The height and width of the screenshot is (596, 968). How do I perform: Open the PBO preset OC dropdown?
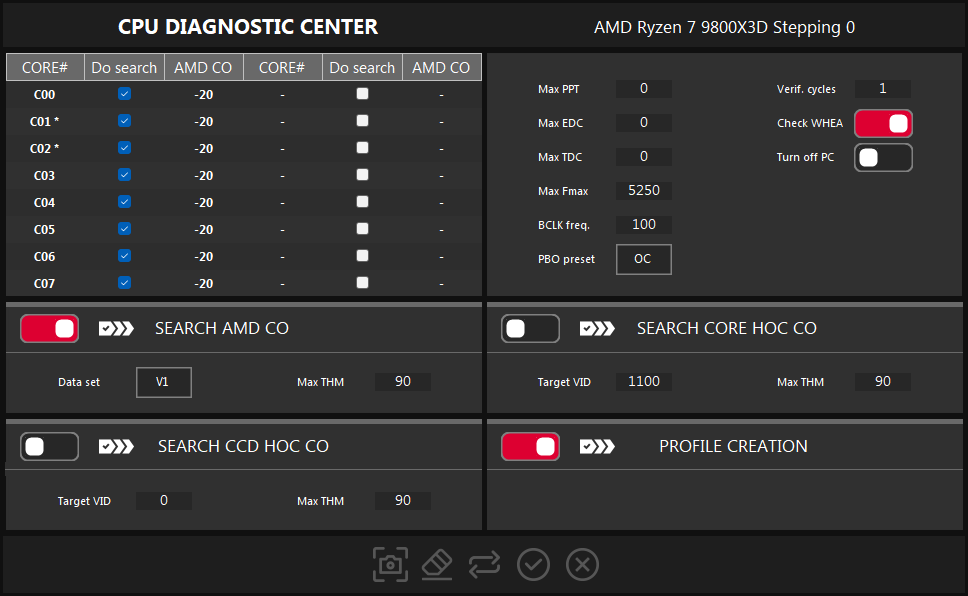tap(643, 259)
